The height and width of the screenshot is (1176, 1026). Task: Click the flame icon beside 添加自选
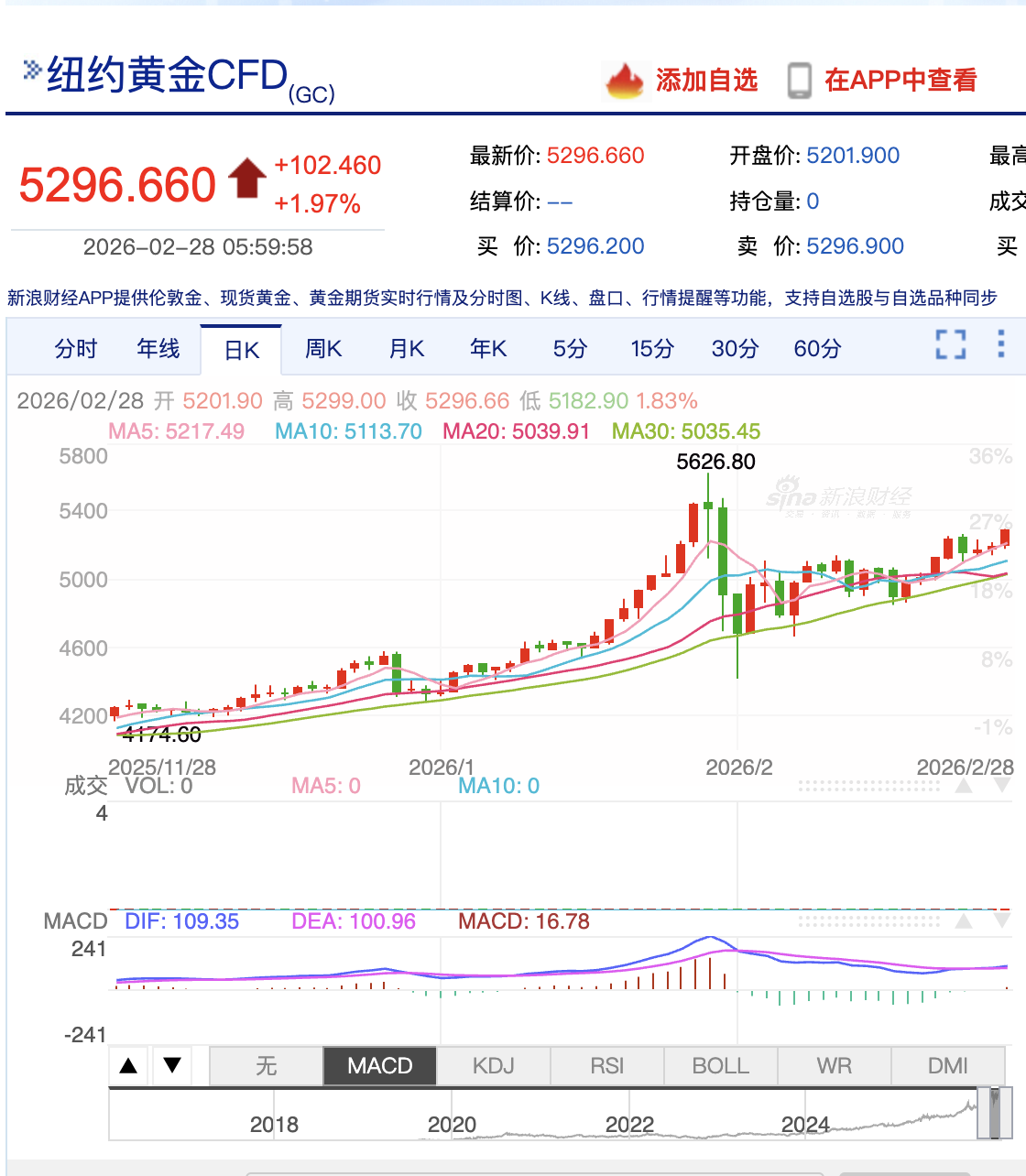pyautogui.click(x=625, y=81)
